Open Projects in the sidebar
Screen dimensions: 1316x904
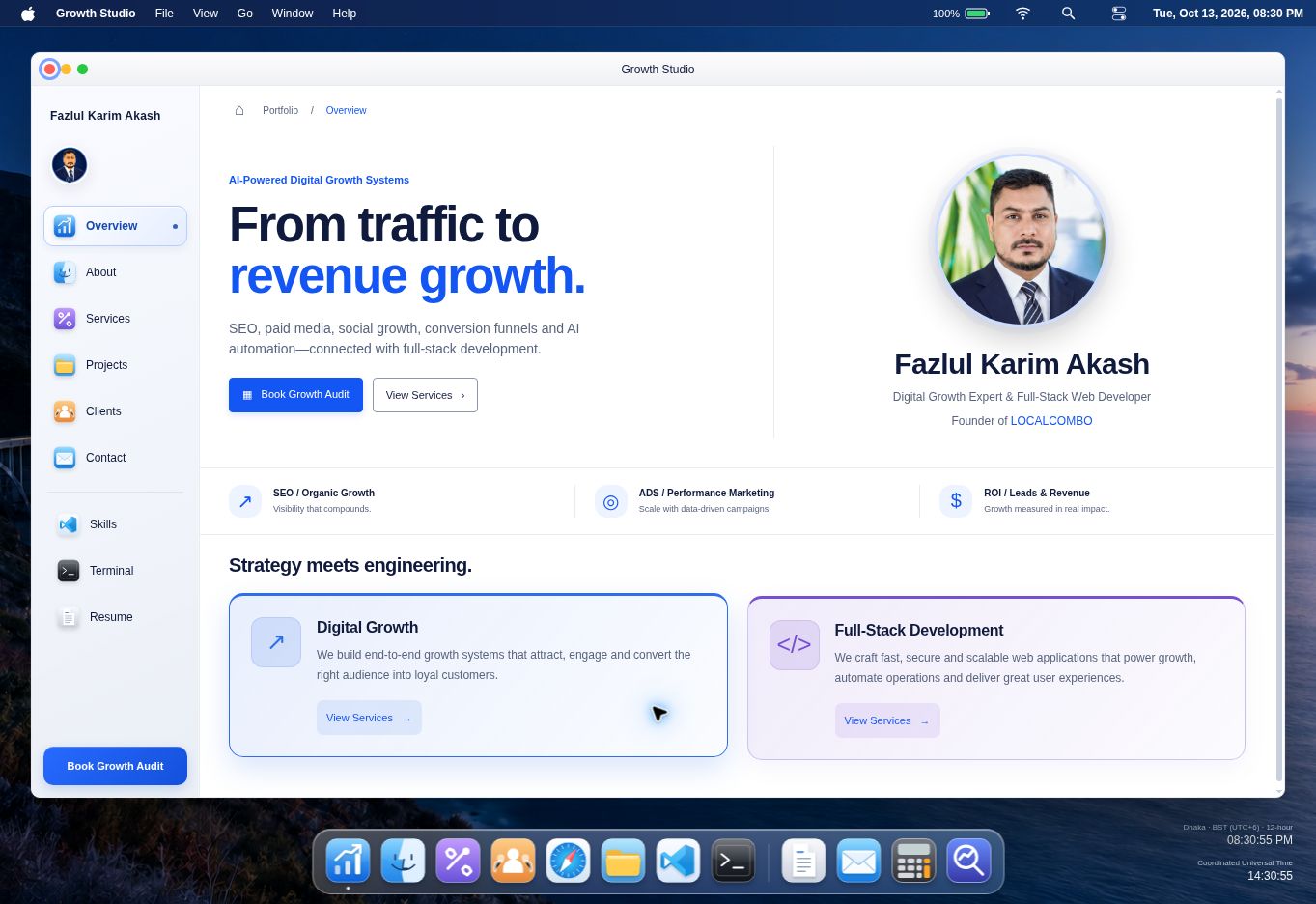[115, 365]
